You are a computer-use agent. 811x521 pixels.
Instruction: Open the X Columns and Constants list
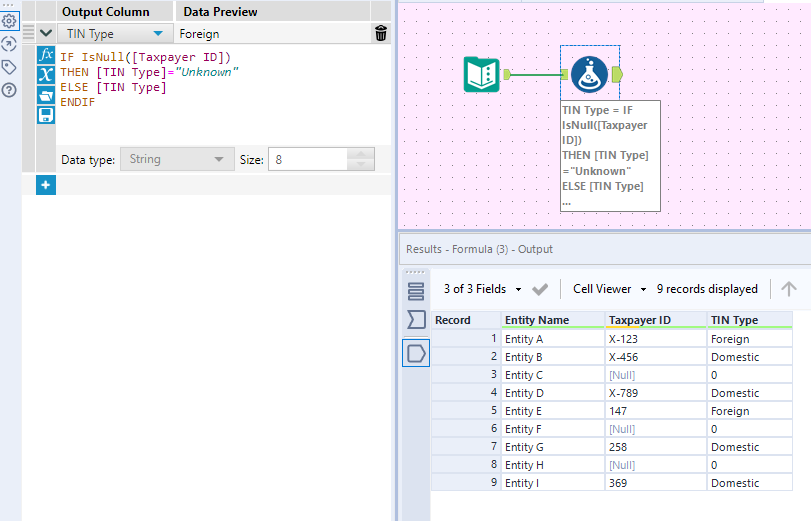[46, 75]
